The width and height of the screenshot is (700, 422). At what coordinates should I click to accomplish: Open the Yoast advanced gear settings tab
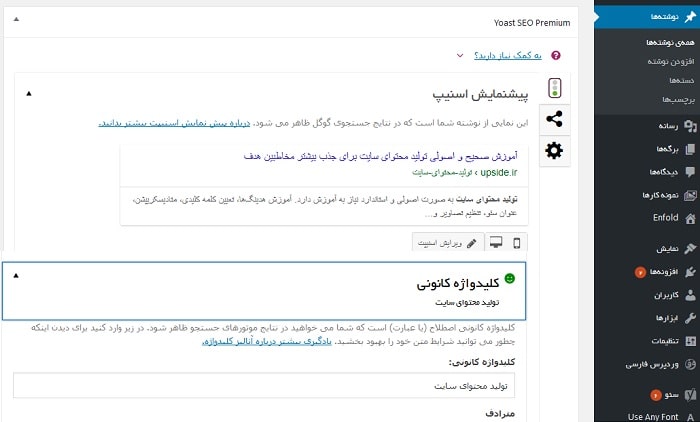tap(554, 150)
